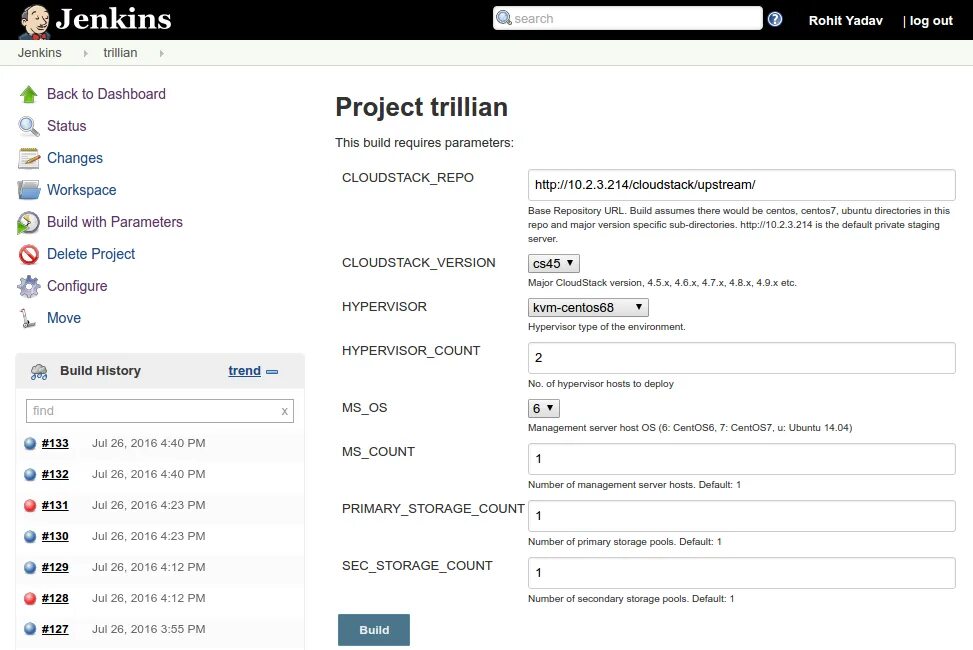Screen dimensions: 973x650
Task: Click the trillian breadcrumb link
Action: pos(120,53)
